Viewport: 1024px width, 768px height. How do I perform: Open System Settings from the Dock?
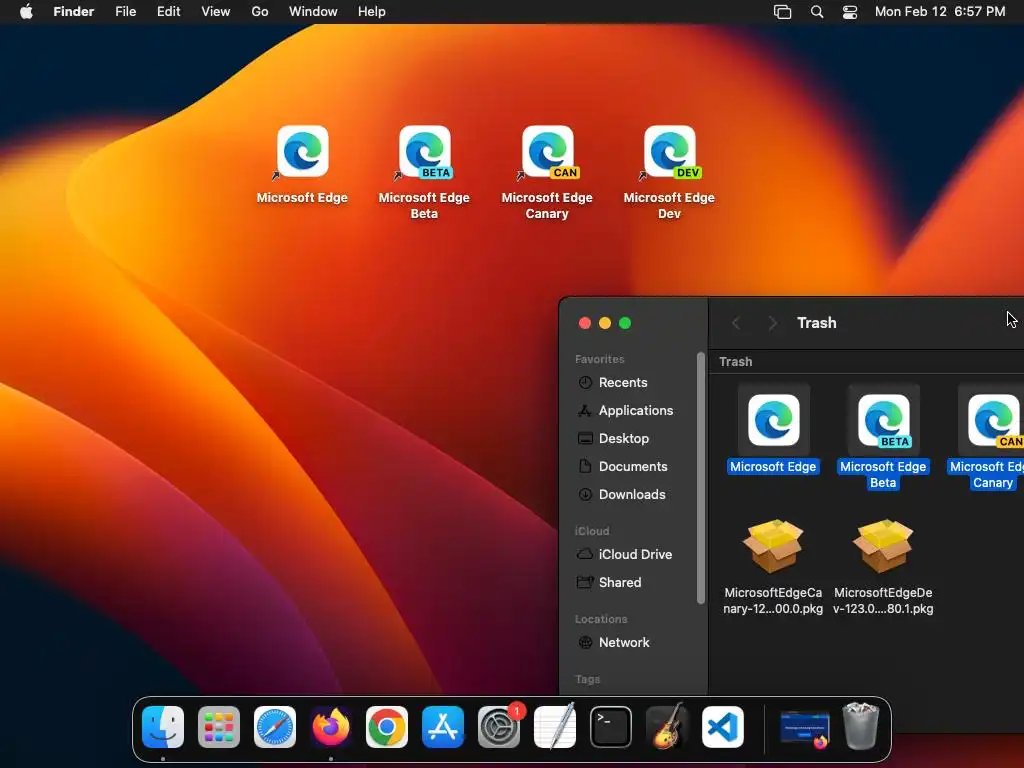click(x=499, y=727)
